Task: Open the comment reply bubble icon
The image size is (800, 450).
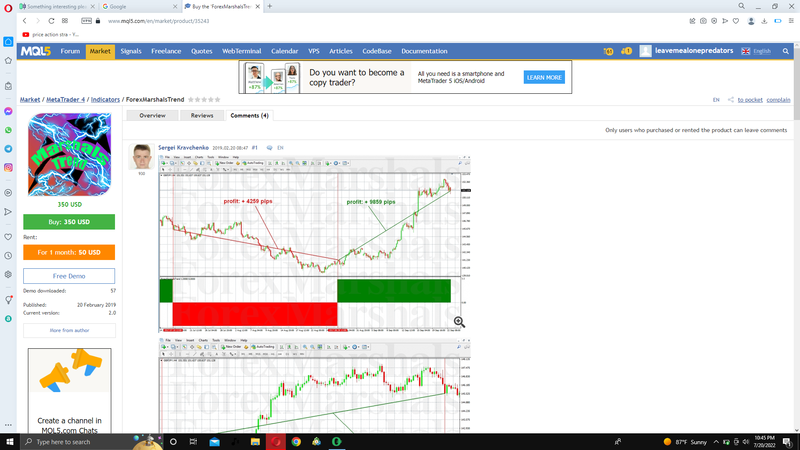Action: 269,148
